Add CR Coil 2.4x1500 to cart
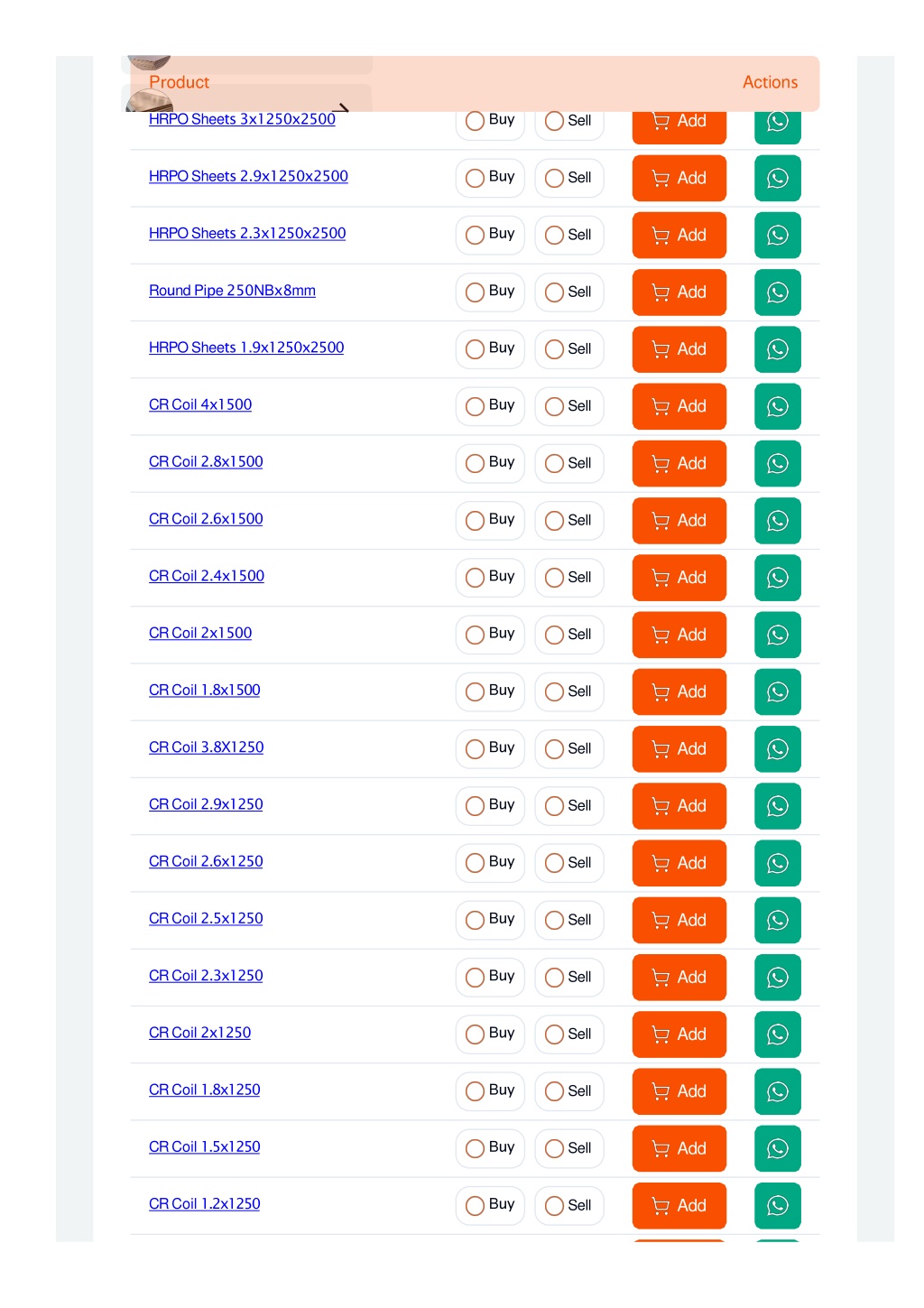This screenshot has height=1308, width=924. 679,578
